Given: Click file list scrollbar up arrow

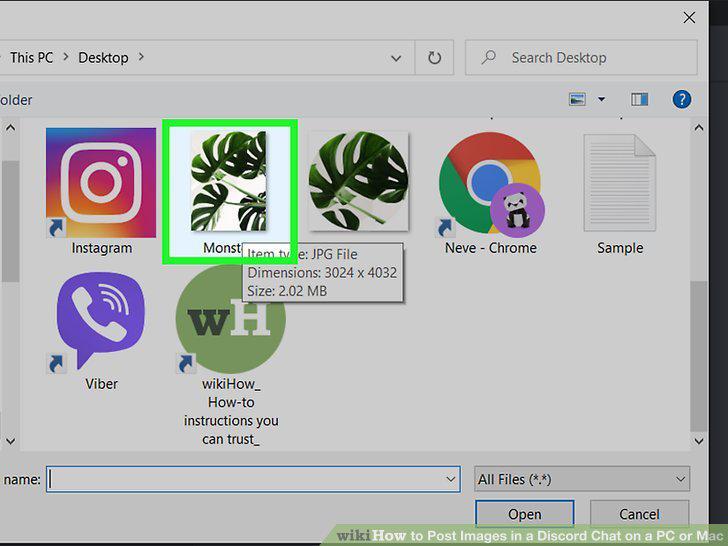Looking at the screenshot, I should [699, 128].
